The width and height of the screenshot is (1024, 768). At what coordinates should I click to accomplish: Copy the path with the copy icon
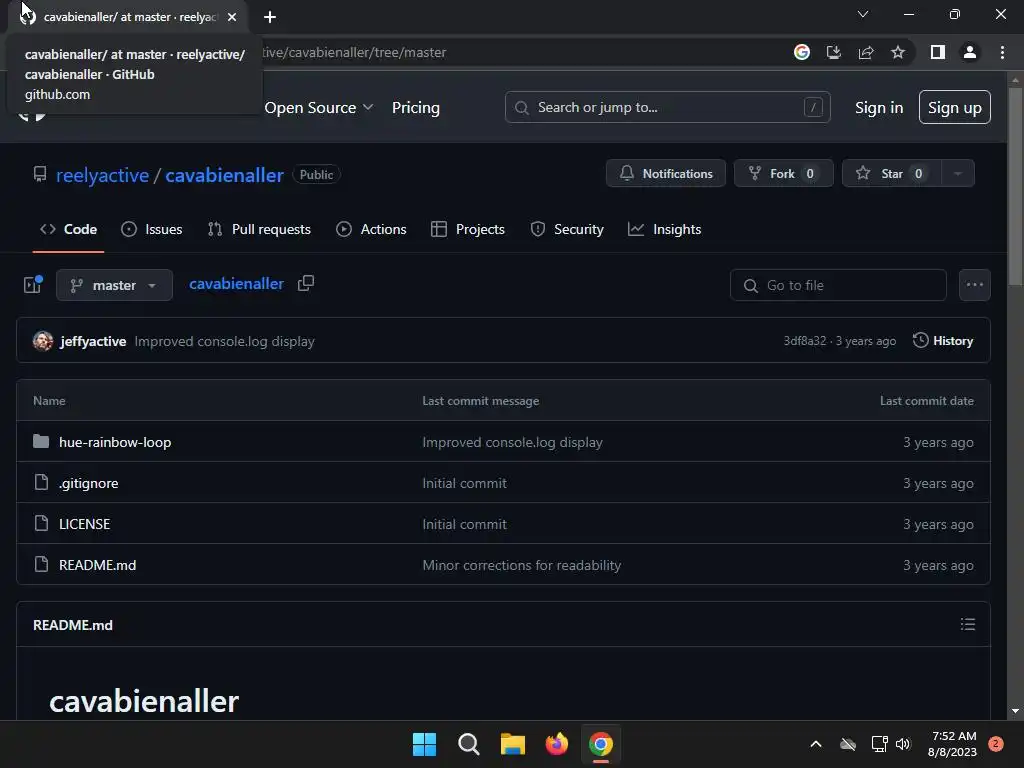point(306,283)
